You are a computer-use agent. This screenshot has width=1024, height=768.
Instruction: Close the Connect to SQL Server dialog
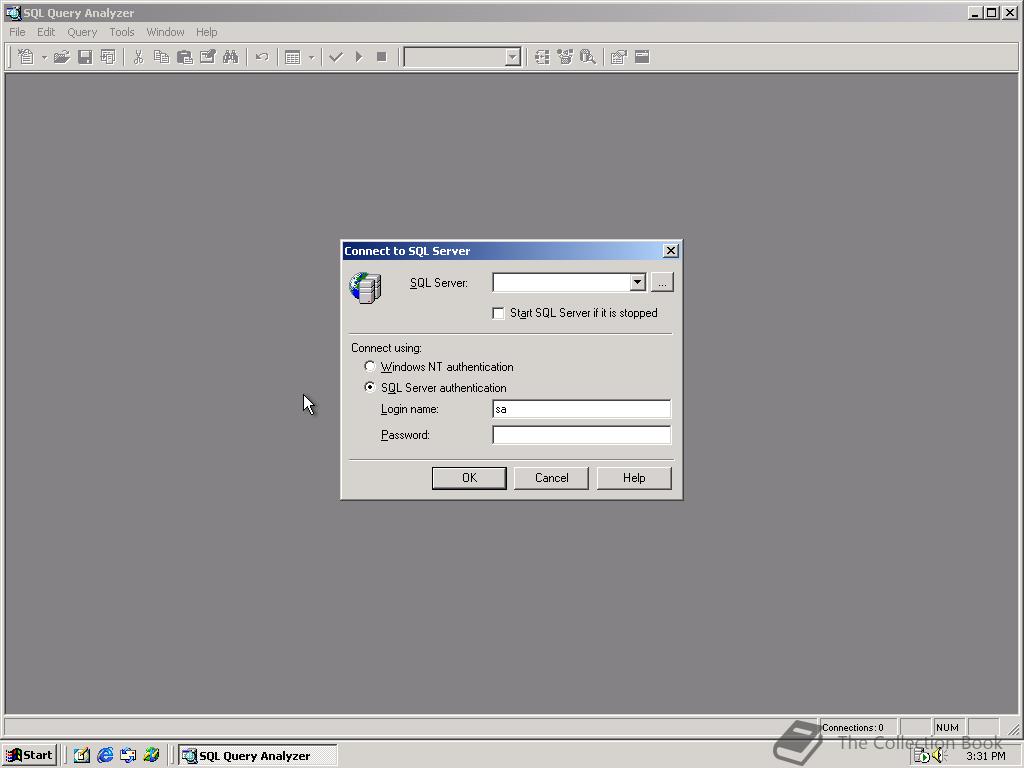[x=671, y=251]
